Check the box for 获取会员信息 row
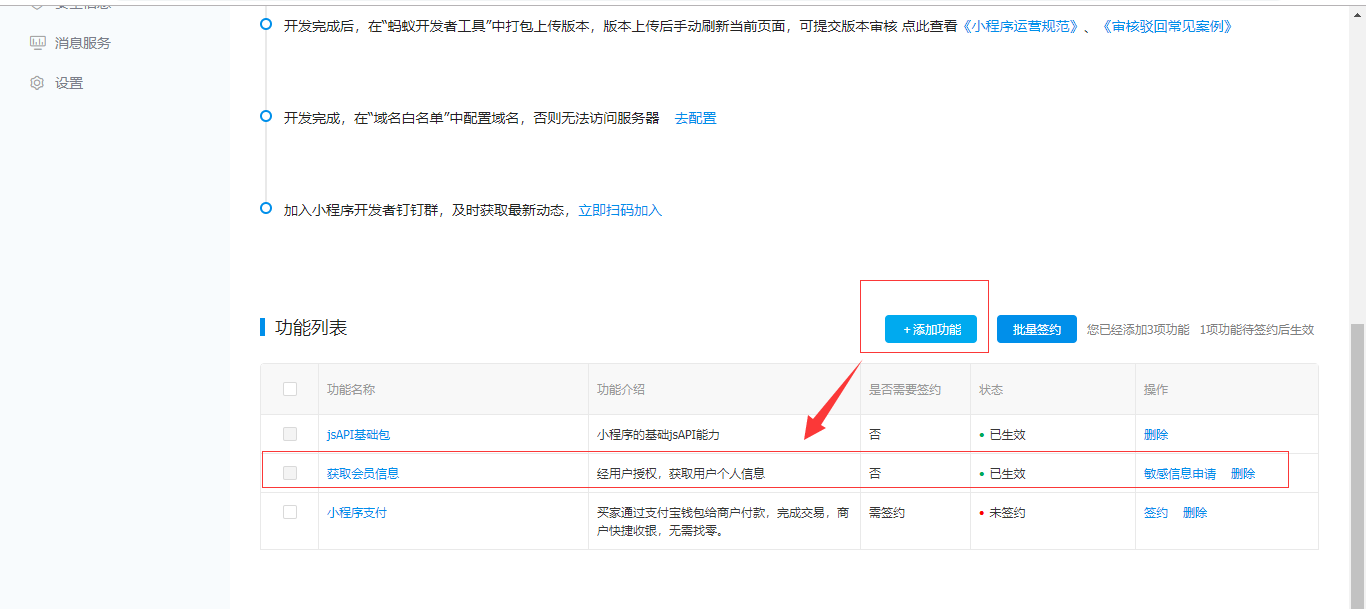 290,473
